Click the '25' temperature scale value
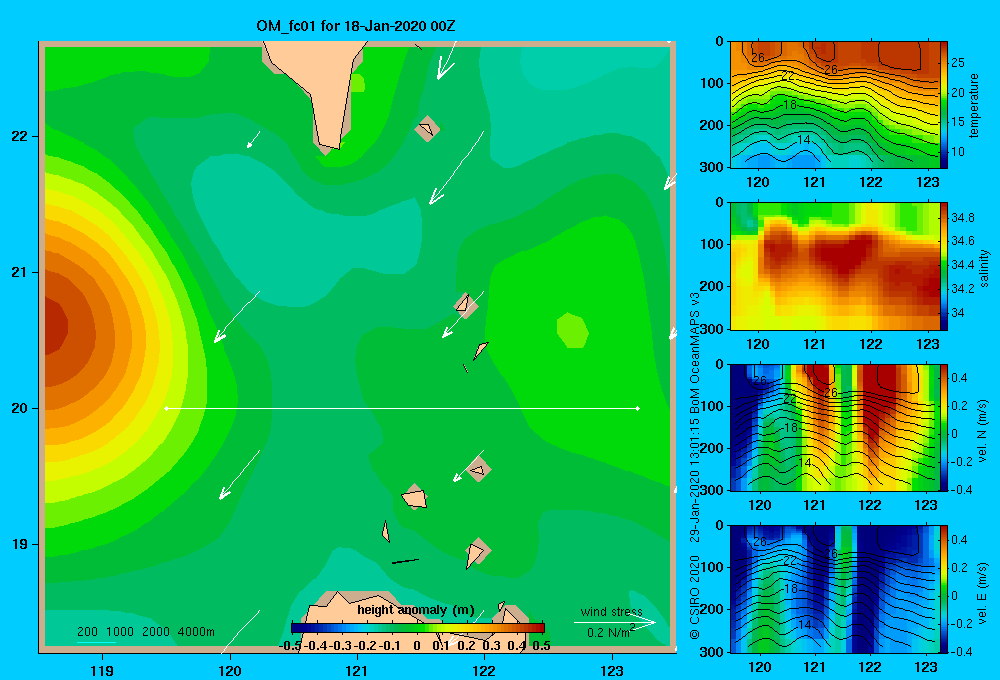This screenshot has width=1000, height=680. pos(958,63)
